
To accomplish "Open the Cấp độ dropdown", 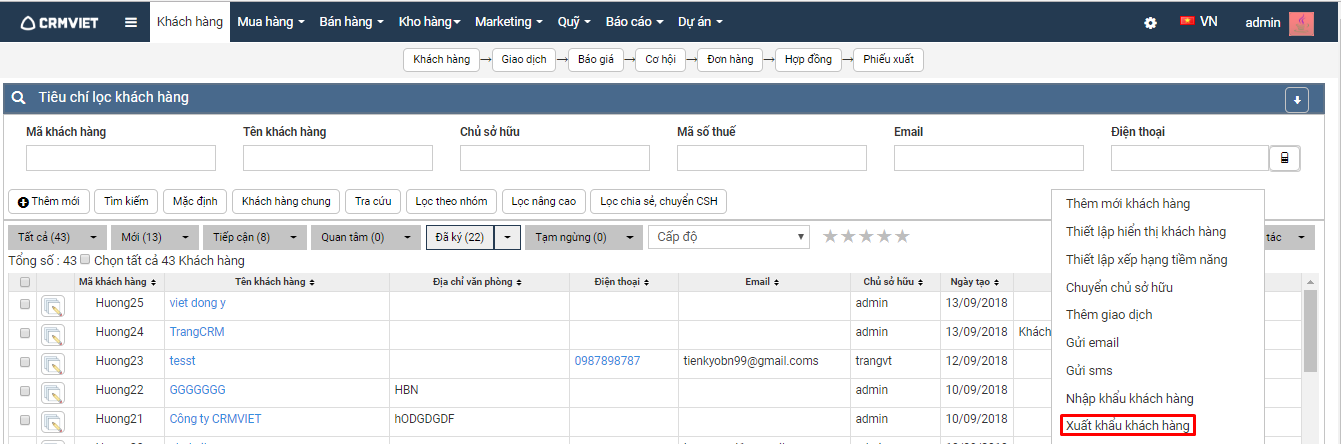I will click(x=729, y=237).
